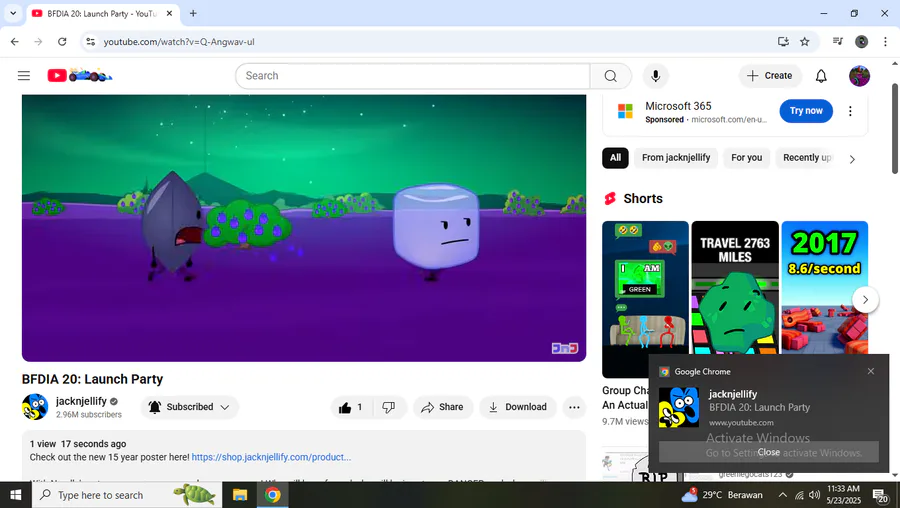Screen dimensions: 900x508
Task: Select the All filter chip
Action: tap(615, 158)
